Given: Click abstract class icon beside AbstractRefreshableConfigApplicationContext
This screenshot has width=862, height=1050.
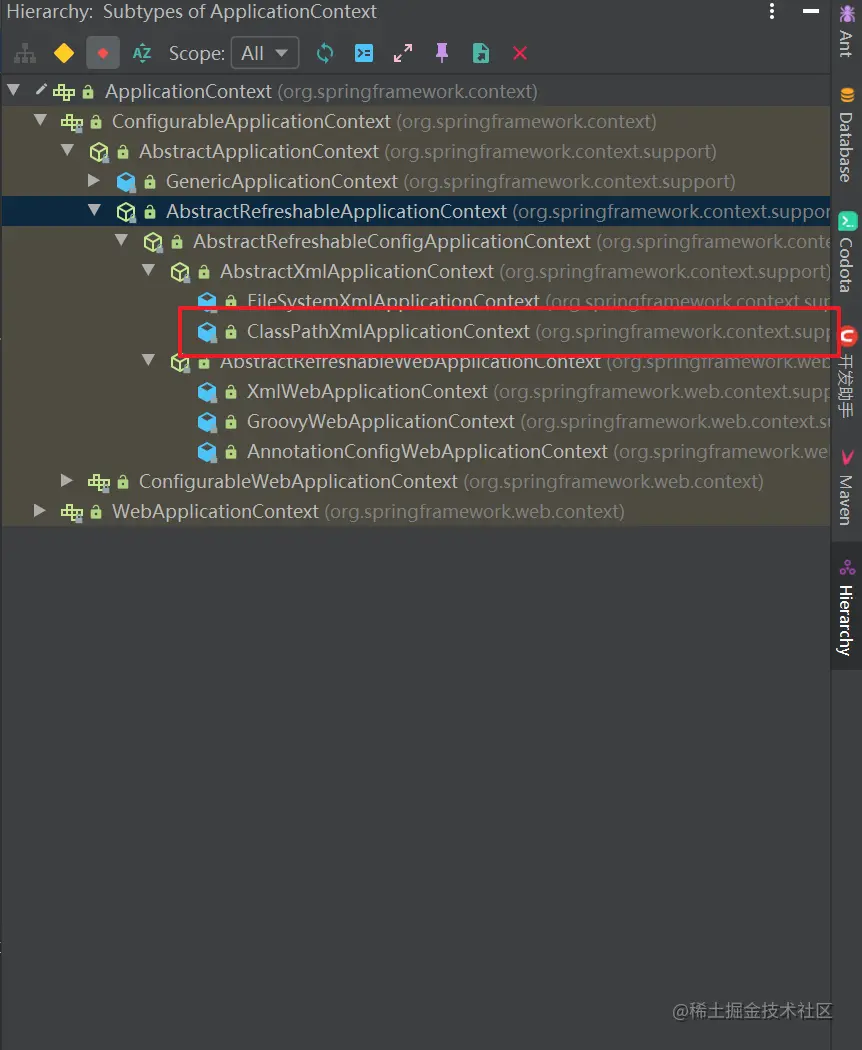Looking at the screenshot, I should pyautogui.click(x=153, y=242).
